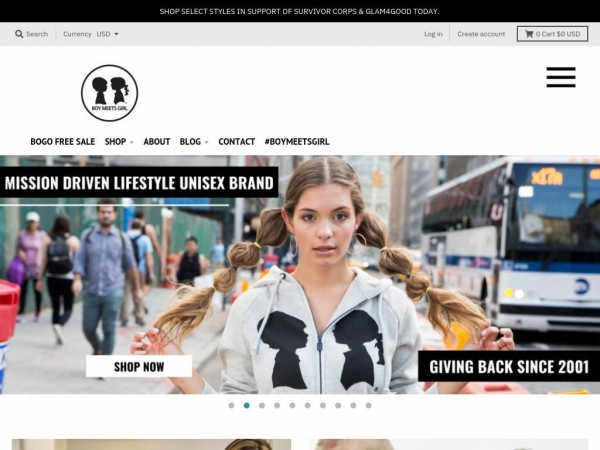
Task: Select the seventh carousel dot
Action: 323,405
